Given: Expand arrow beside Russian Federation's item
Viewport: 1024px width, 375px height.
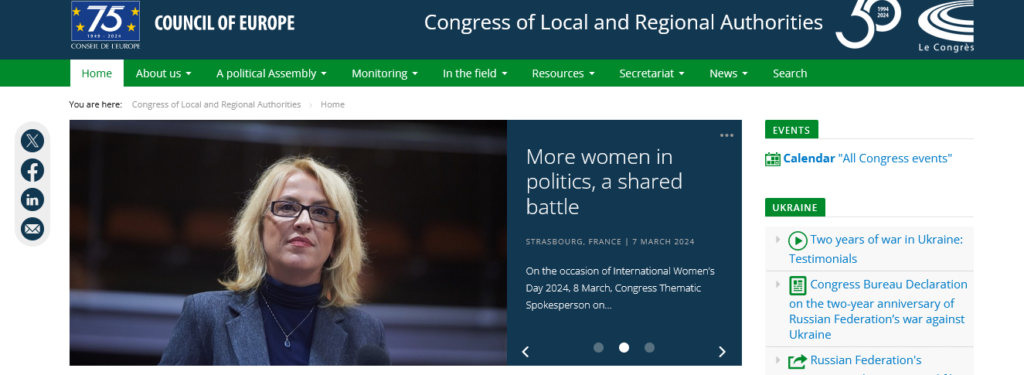Looking at the screenshot, I should coord(778,360).
